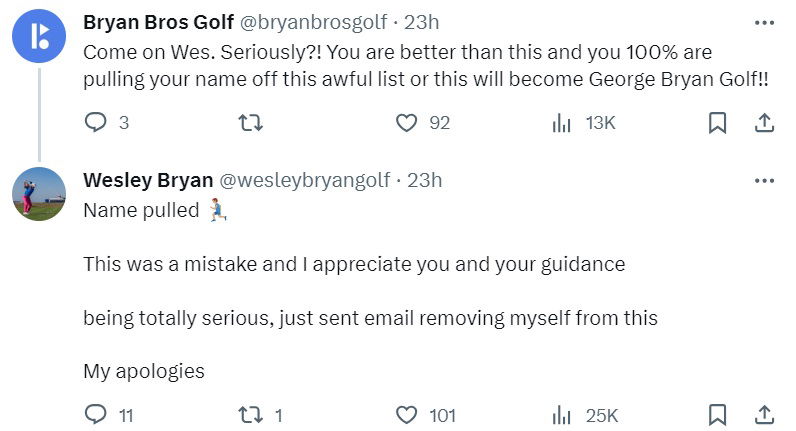Open more options on Bryan Bros Golf tweet
The width and height of the screenshot is (796, 431).
click(x=764, y=22)
